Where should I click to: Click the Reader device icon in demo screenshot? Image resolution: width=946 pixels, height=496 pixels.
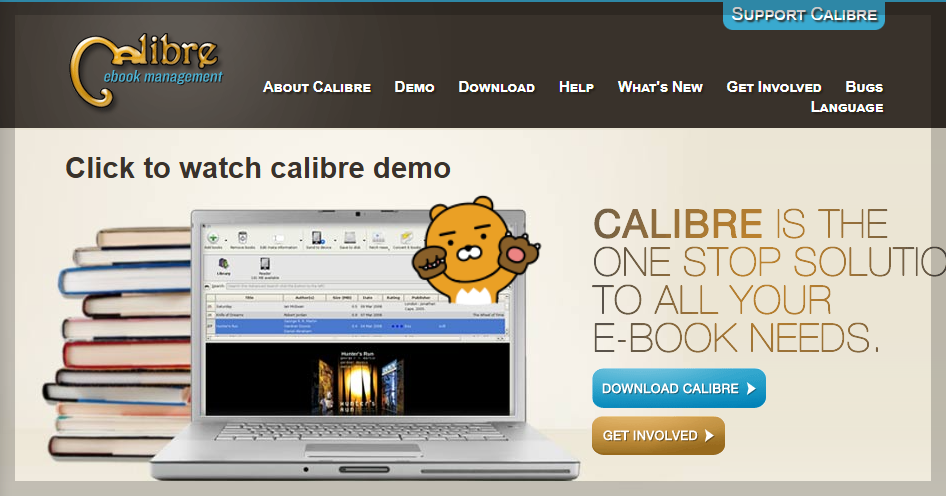264,266
